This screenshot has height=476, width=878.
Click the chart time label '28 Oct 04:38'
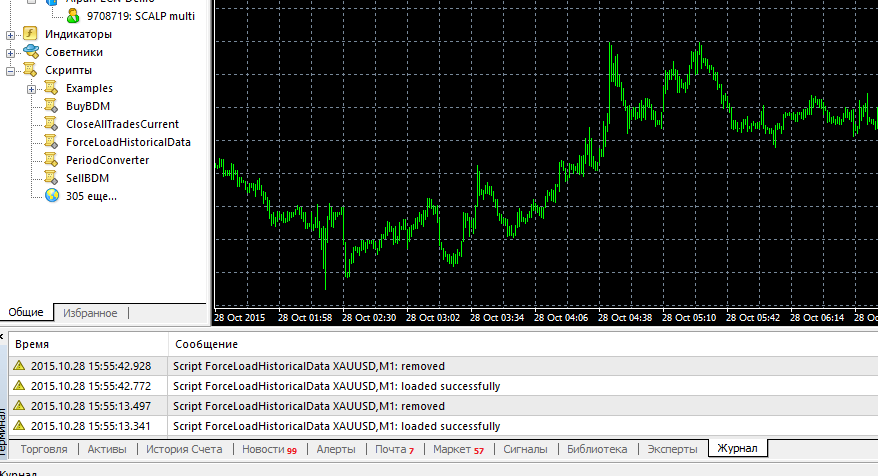click(x=625, y=318)
